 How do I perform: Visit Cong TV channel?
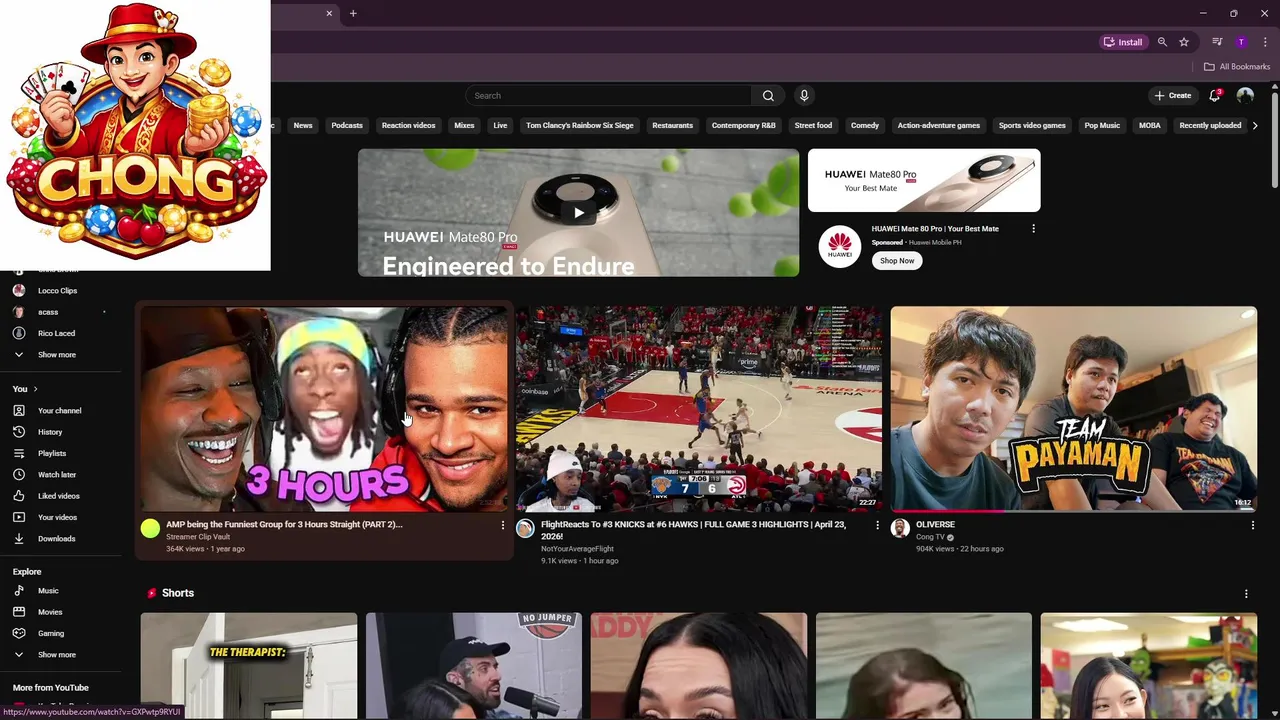click(x=929, y=537)
